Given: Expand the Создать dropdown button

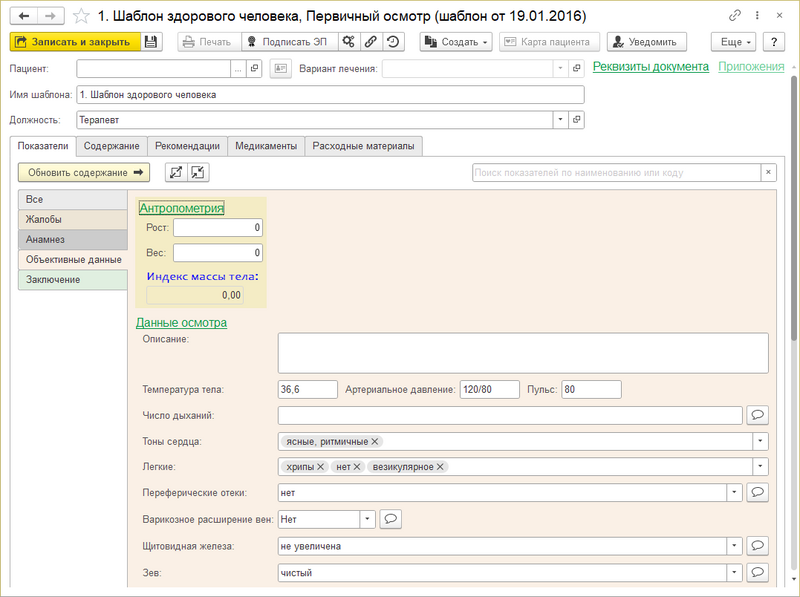Looking at the screenshot, I should tap(456, 42).
